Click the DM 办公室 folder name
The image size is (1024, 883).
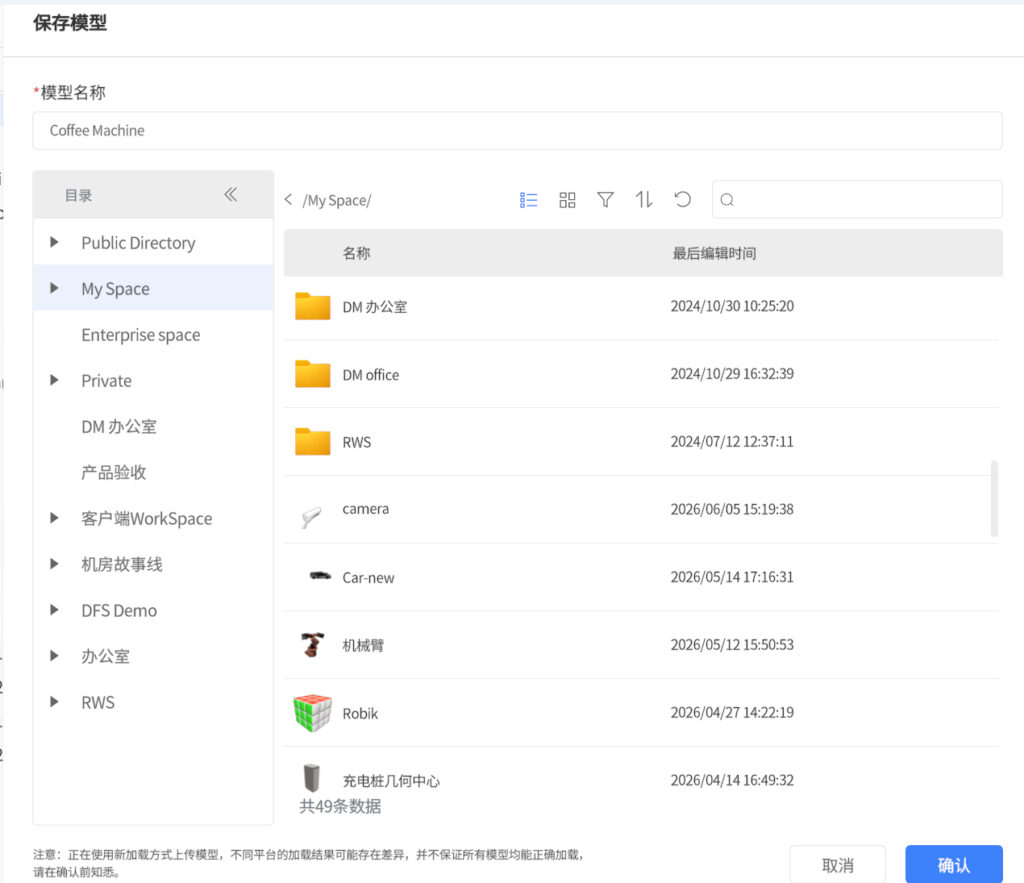[375, 307]
